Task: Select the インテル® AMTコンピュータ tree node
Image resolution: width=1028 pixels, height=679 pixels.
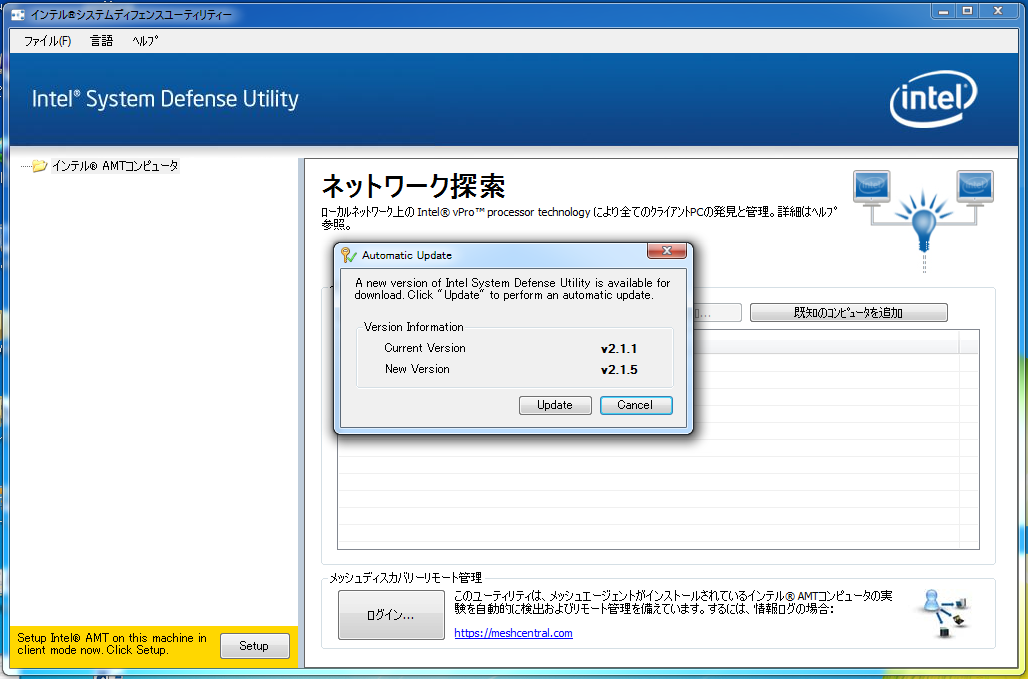Action: coord(115,166)
